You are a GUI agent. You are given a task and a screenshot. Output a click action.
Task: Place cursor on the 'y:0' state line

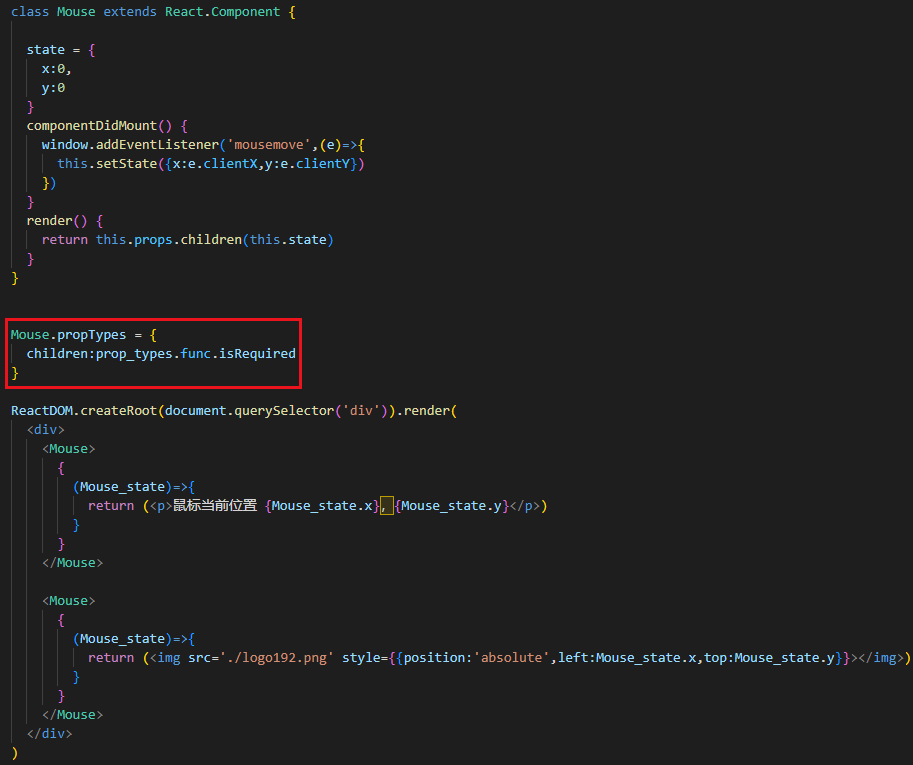point(53,88)
